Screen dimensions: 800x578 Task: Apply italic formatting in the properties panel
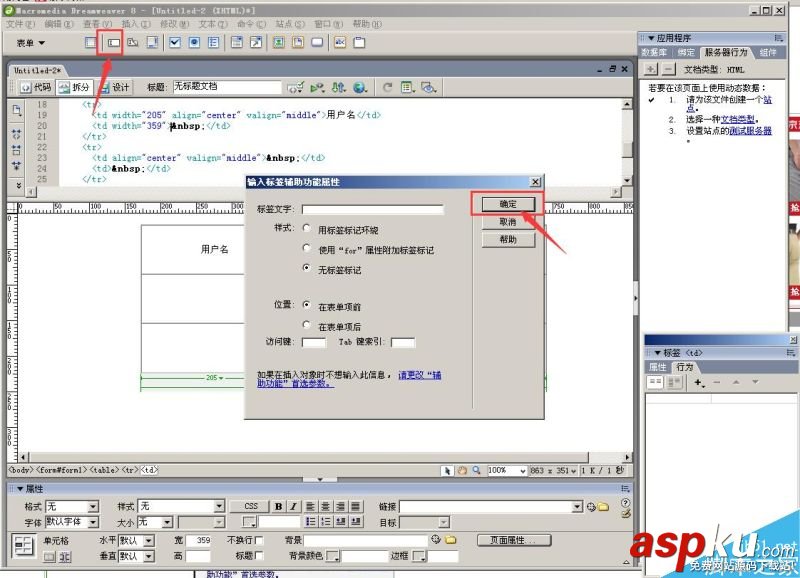point(294,507)
